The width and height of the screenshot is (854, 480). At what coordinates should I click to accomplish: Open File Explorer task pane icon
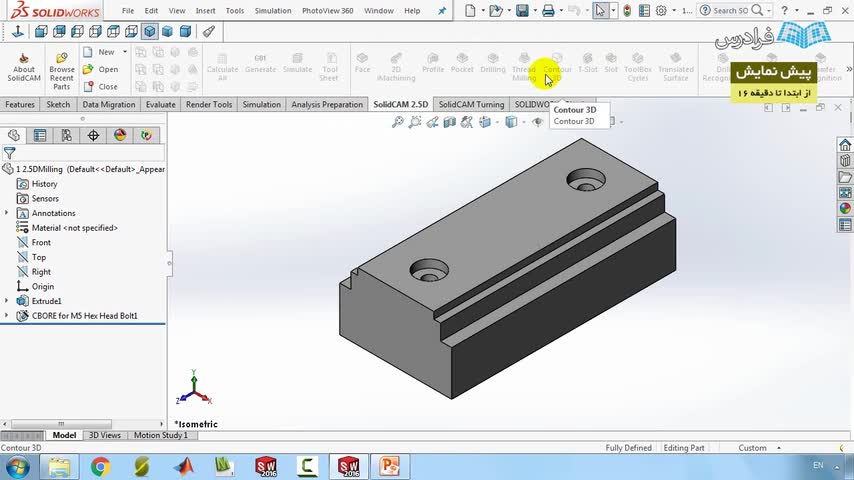tap(845, 177)
